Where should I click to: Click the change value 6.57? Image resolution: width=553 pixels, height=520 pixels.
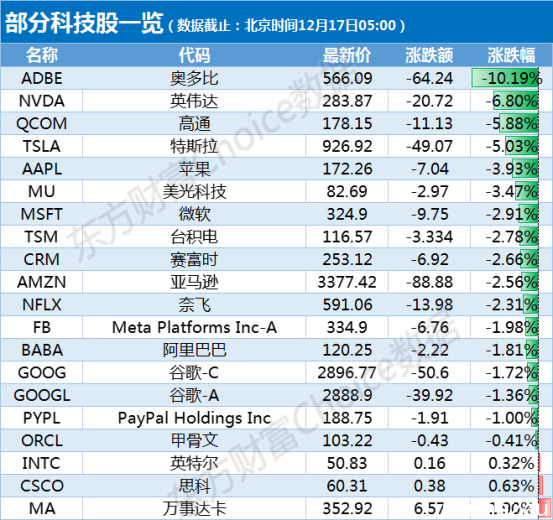[x=429, y=508]
